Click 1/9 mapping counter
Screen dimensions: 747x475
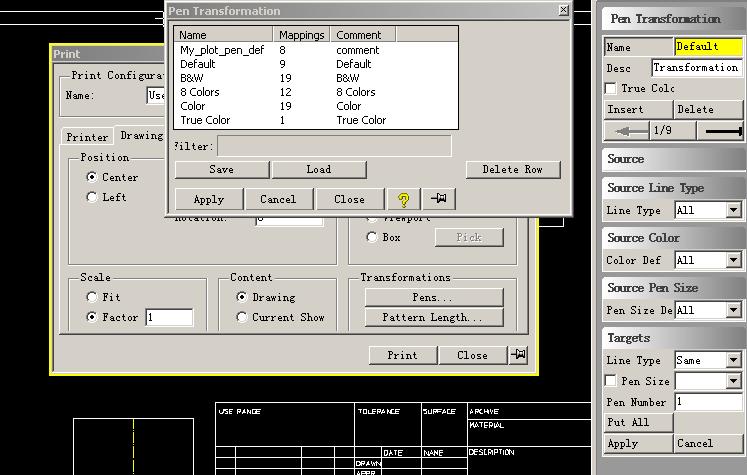click(x=673, y=131)
